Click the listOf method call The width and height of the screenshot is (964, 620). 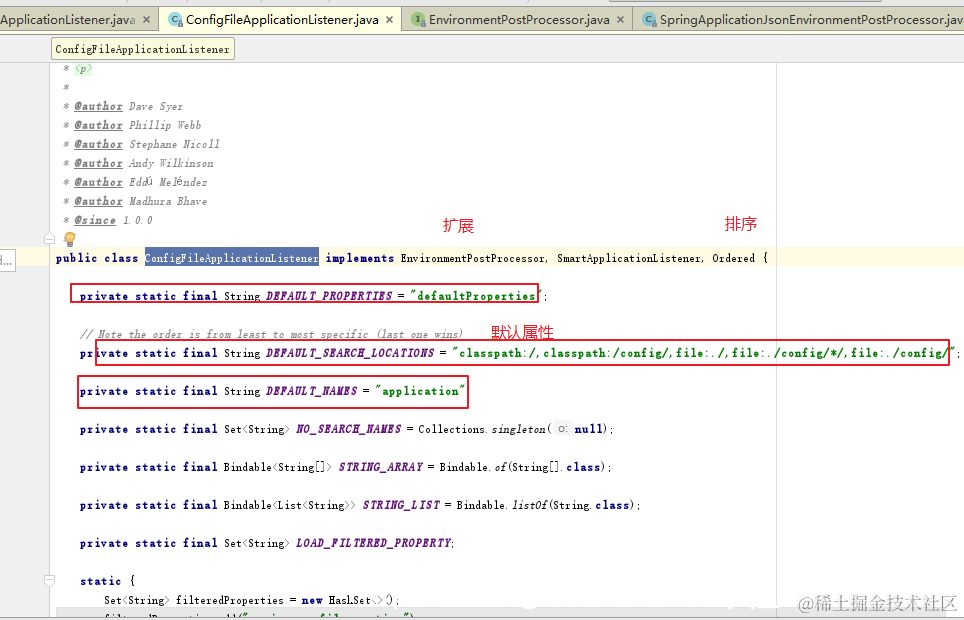point(529,505)
